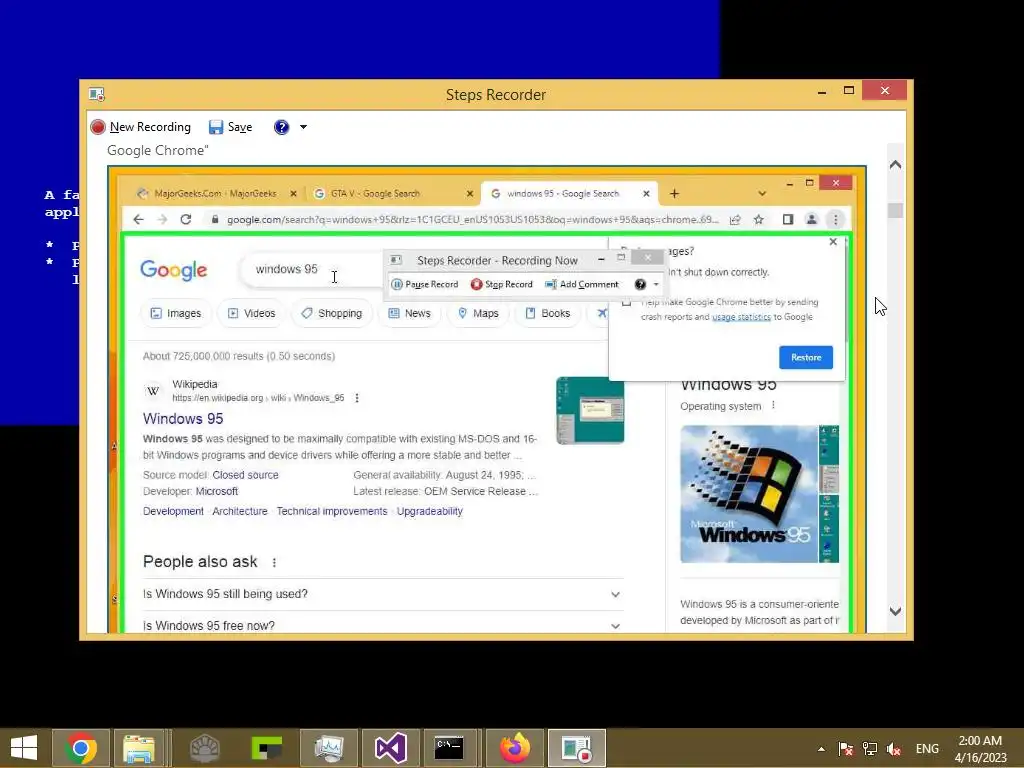The image size is (1024, 768).
Task: Open the Architecture sublink
Action: pyautogui.click(x=240, y=511)
